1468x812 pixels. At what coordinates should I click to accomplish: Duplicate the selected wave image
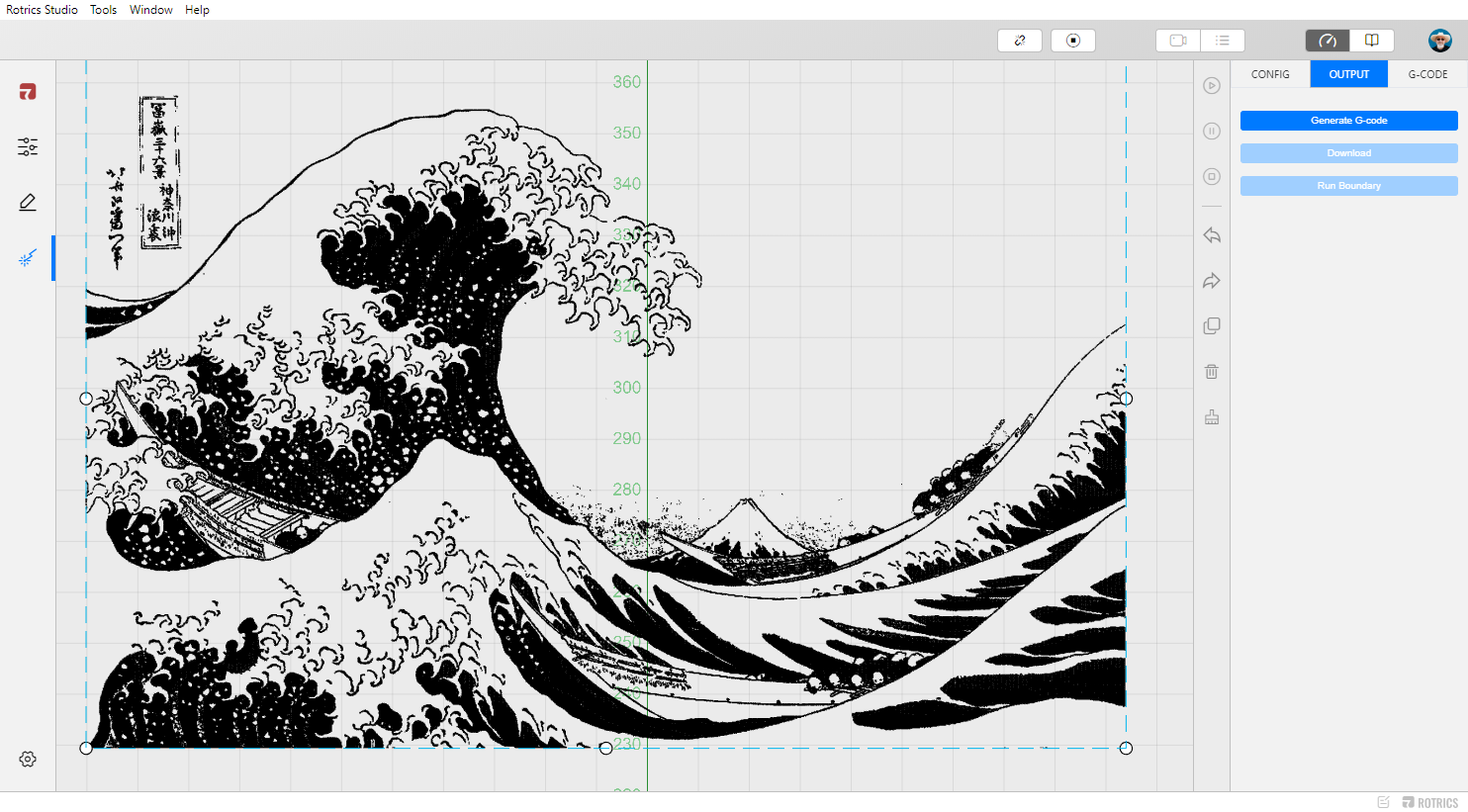click(1212, 326)
